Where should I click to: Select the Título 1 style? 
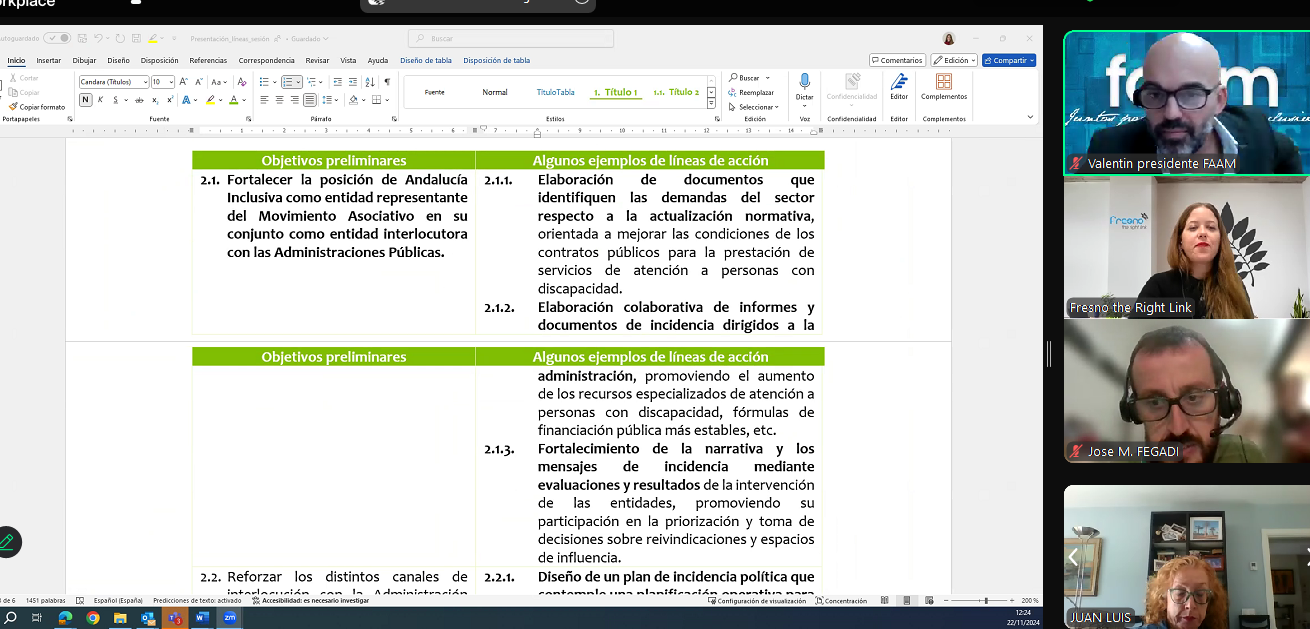[x=615, y=92]
